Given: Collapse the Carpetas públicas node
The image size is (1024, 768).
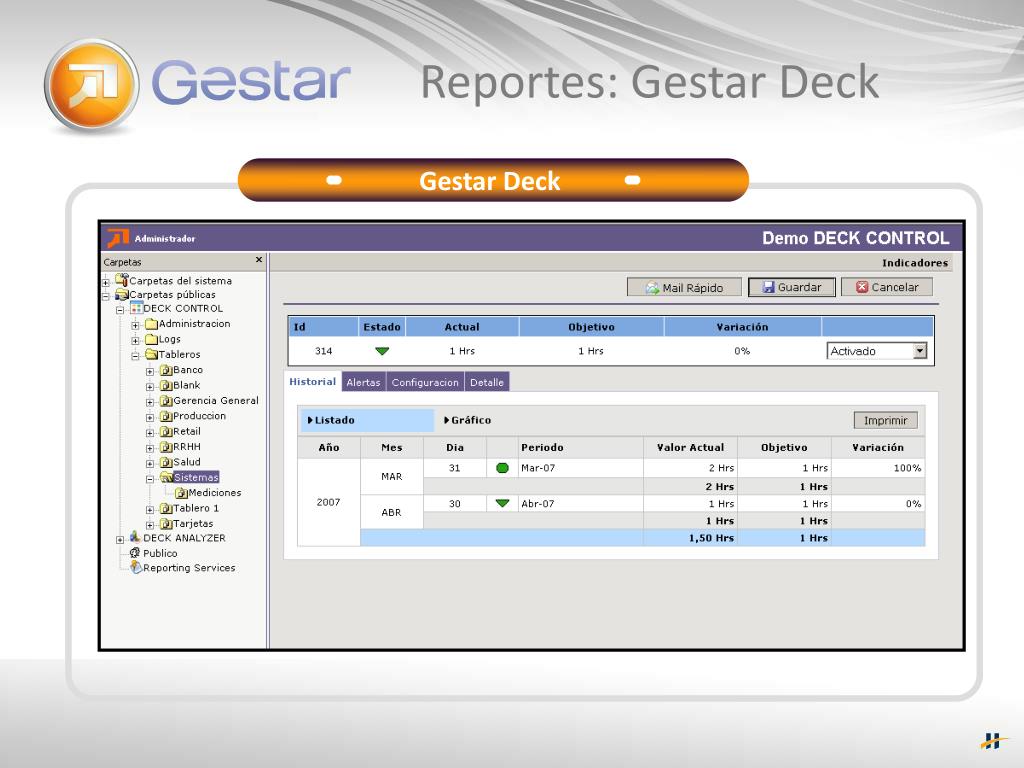Looking at the screenshot, I should (106, 296).
